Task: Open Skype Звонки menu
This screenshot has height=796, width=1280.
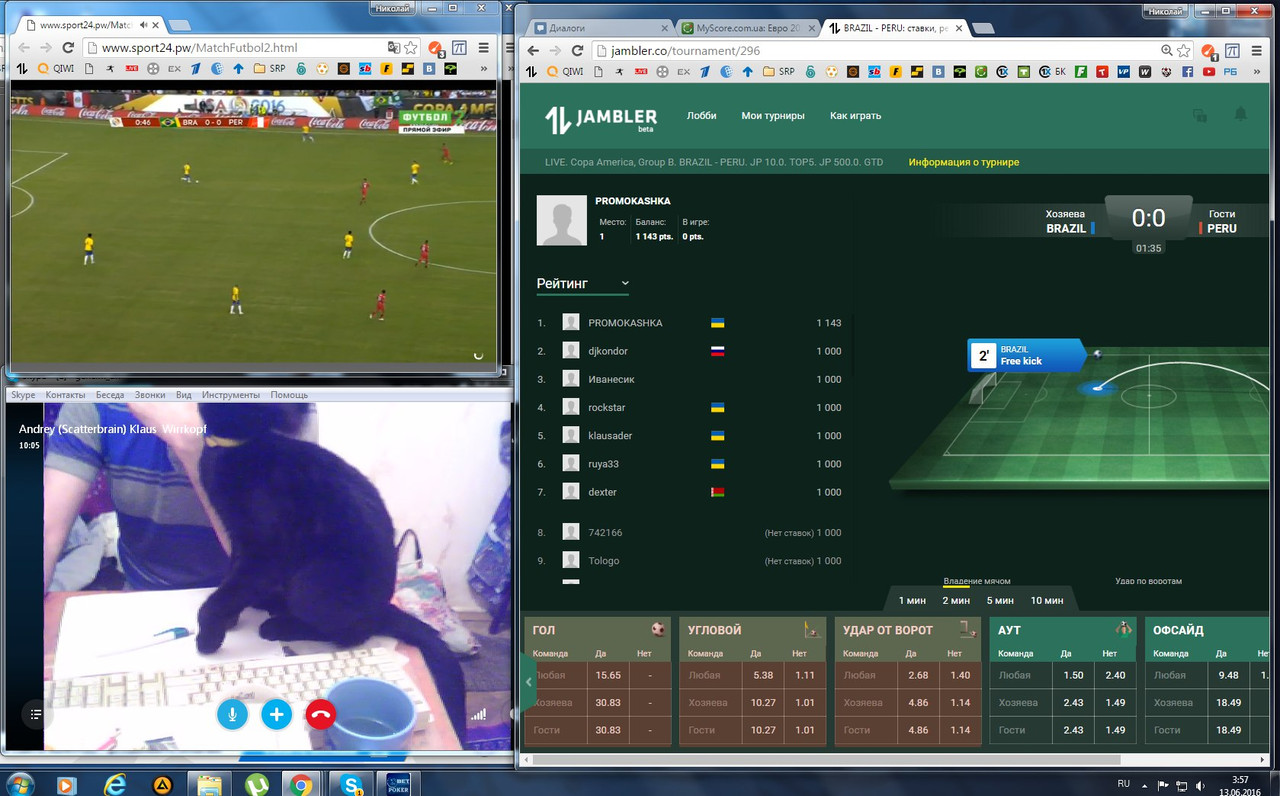Action: [150, 395]
